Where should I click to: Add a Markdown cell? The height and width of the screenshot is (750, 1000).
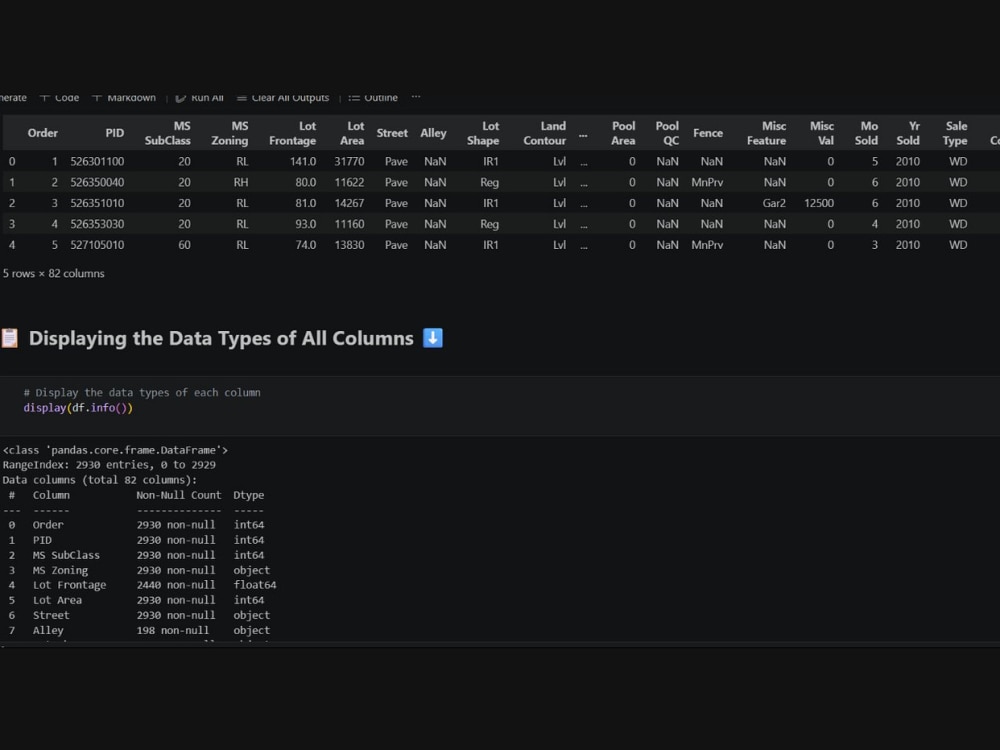[124, 98]
